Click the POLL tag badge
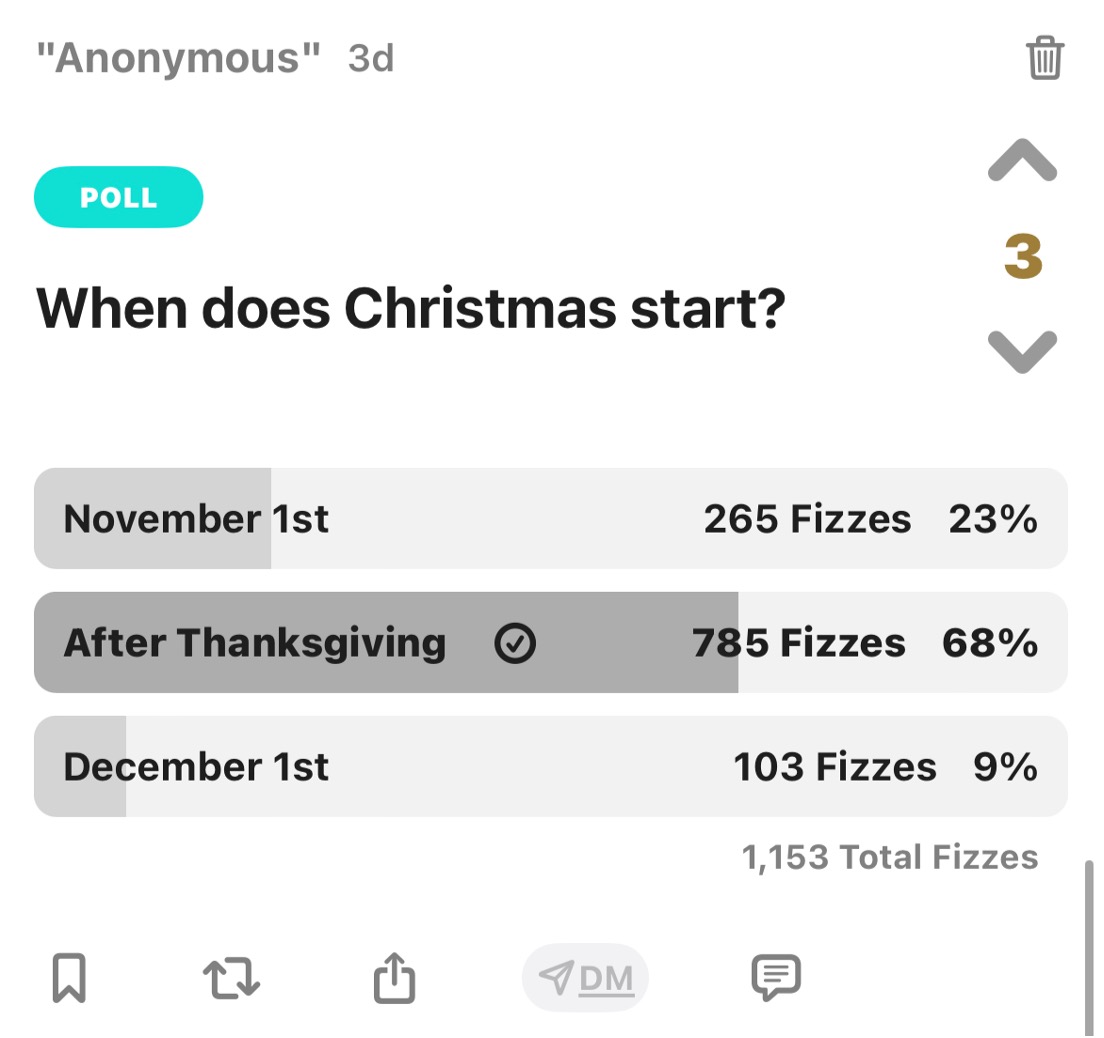The image size is (1104, 1038). [118, 197]
